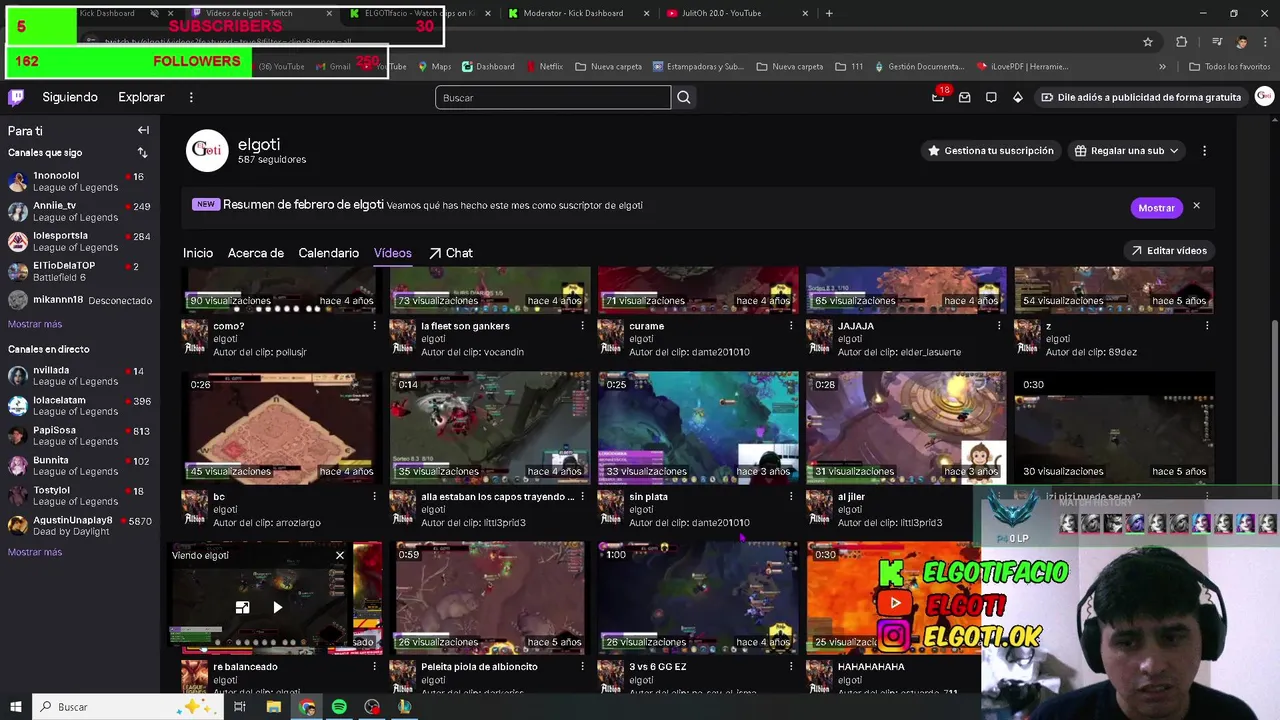The image size is (1280, 720).
Task: Open the '3 vs 6 GG EZ' clip thumbnail
Action: pos(698,598)
